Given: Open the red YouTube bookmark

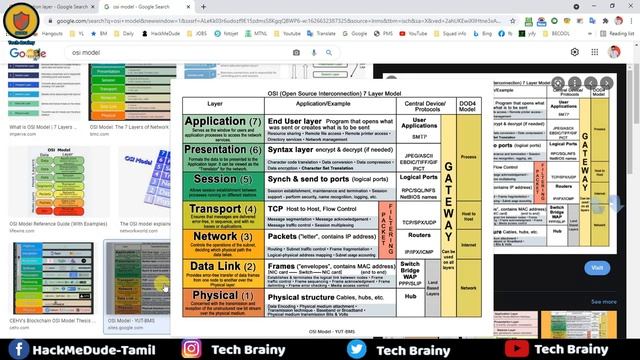Looking at the screenshot, I should coord(413,33).
